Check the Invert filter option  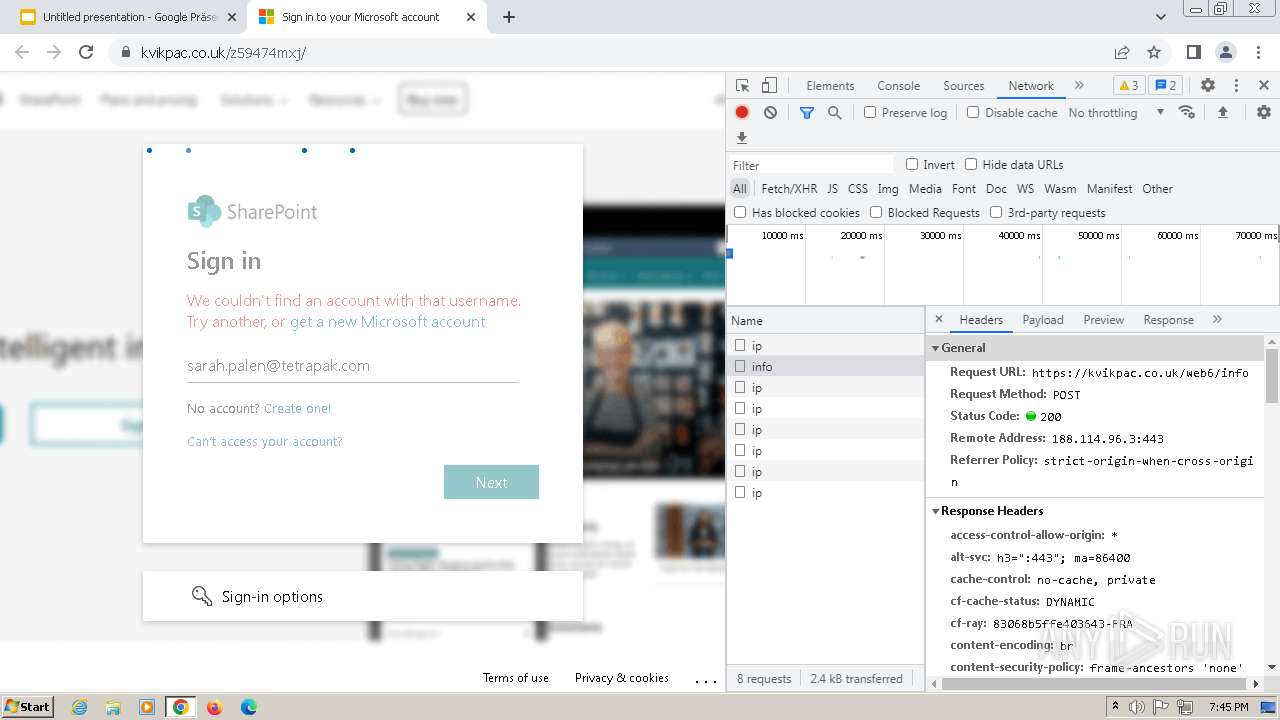(x=912, y=164)
